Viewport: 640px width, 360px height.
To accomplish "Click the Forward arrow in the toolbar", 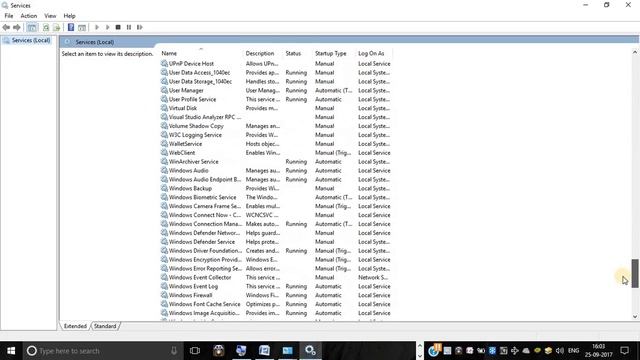I will point(17,27).
